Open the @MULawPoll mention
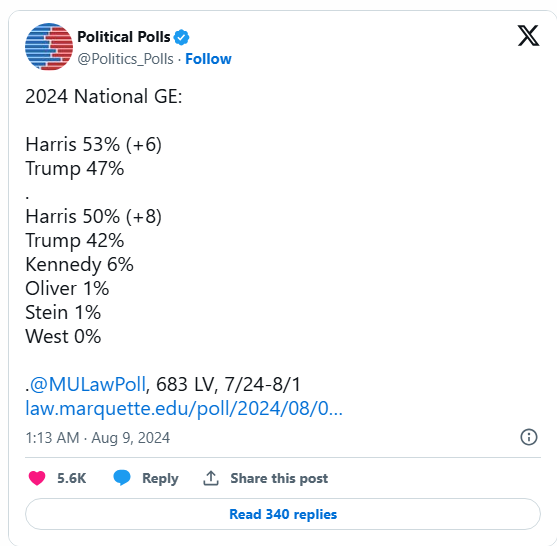 [x=88, y=384]
